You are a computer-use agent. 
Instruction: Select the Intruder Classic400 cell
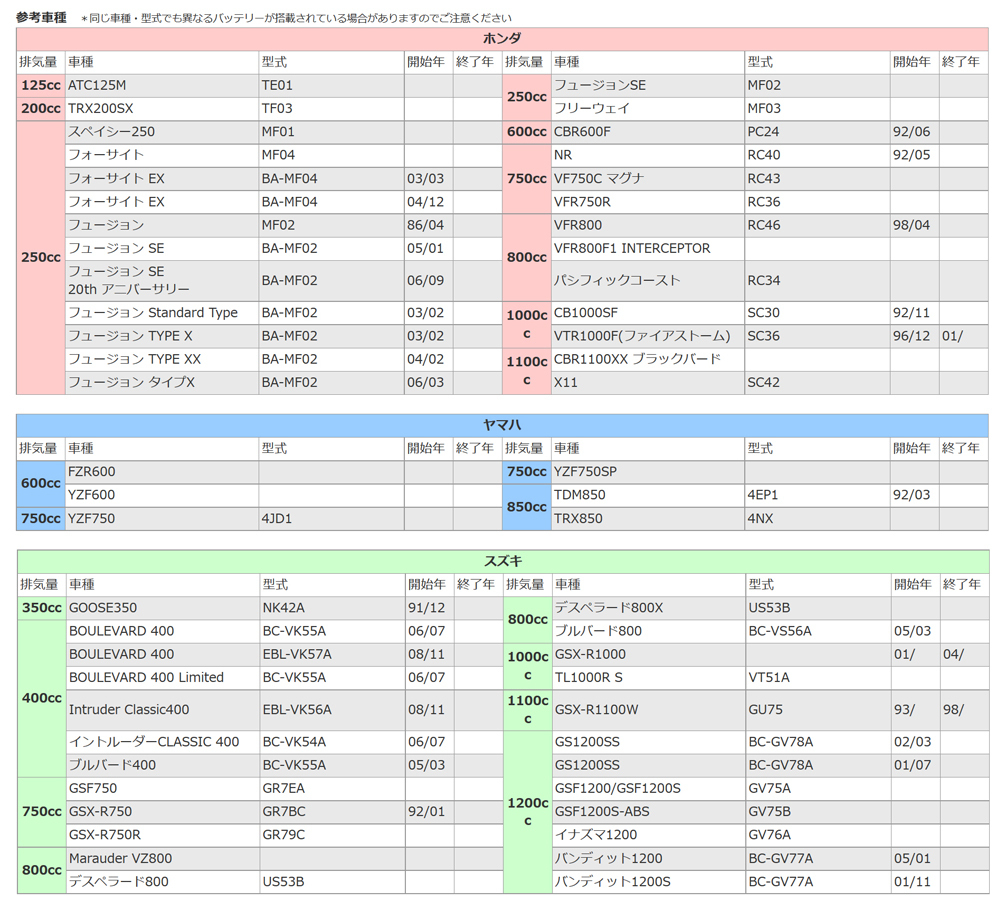(163, 710)
